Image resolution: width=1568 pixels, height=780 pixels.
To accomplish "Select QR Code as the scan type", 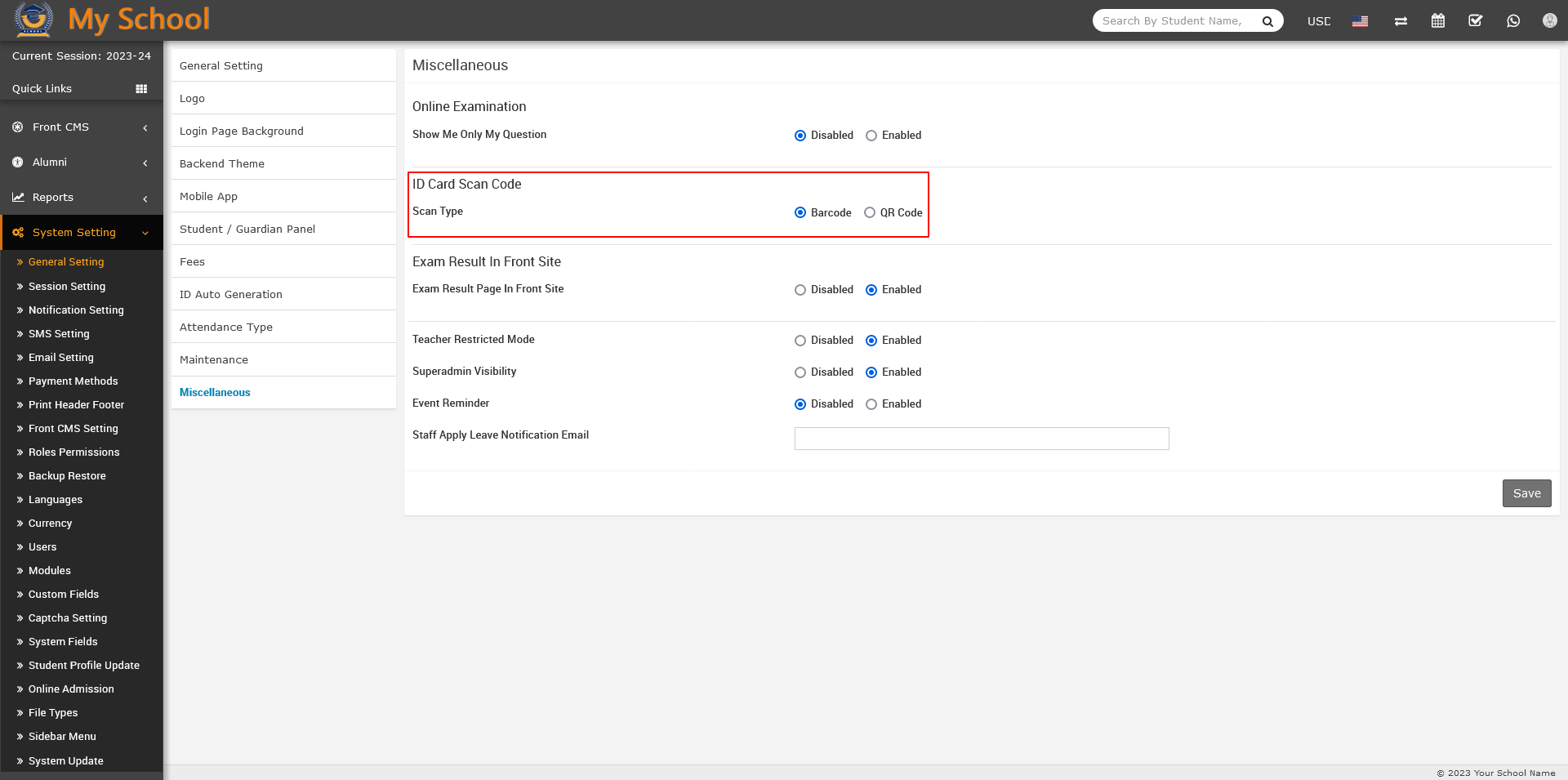I will 870,212.
